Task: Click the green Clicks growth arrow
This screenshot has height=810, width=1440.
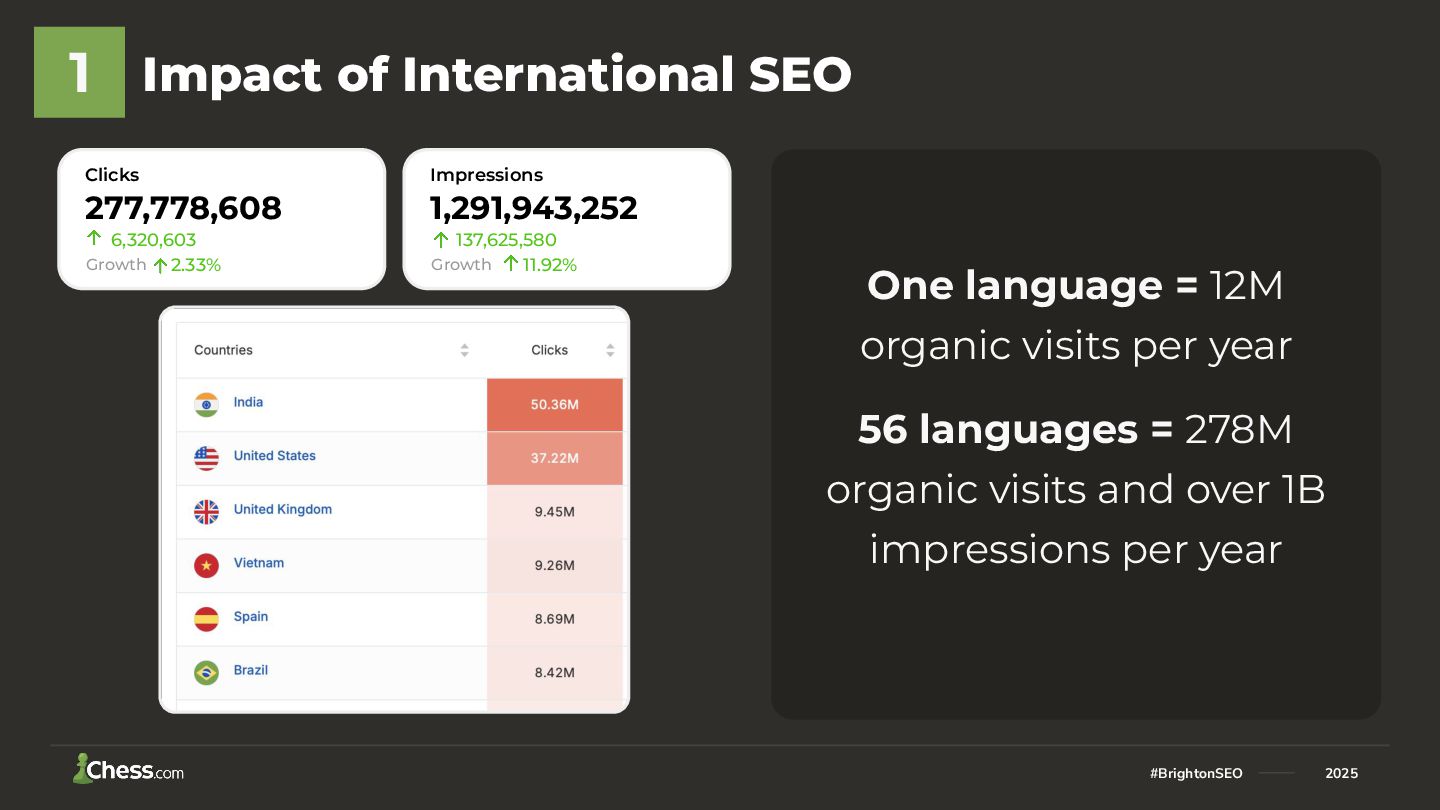Action: click(94, 239)
